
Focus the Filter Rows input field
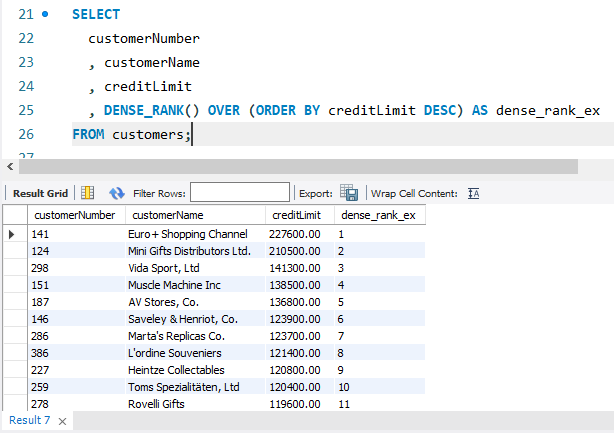240,192
